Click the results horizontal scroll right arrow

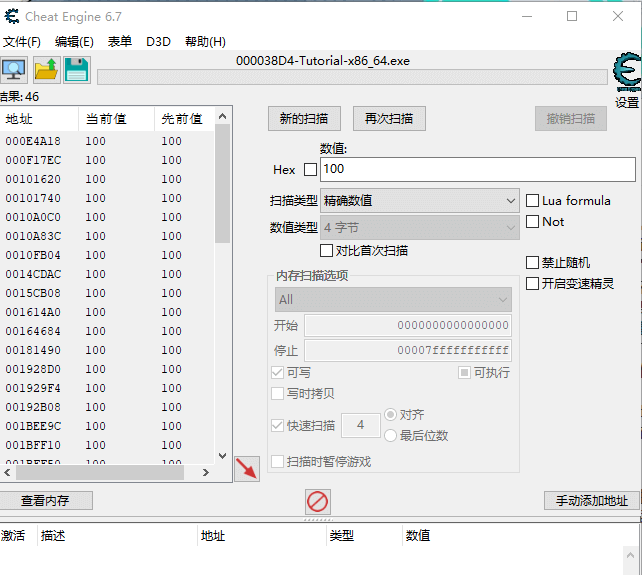pos(206,473)
